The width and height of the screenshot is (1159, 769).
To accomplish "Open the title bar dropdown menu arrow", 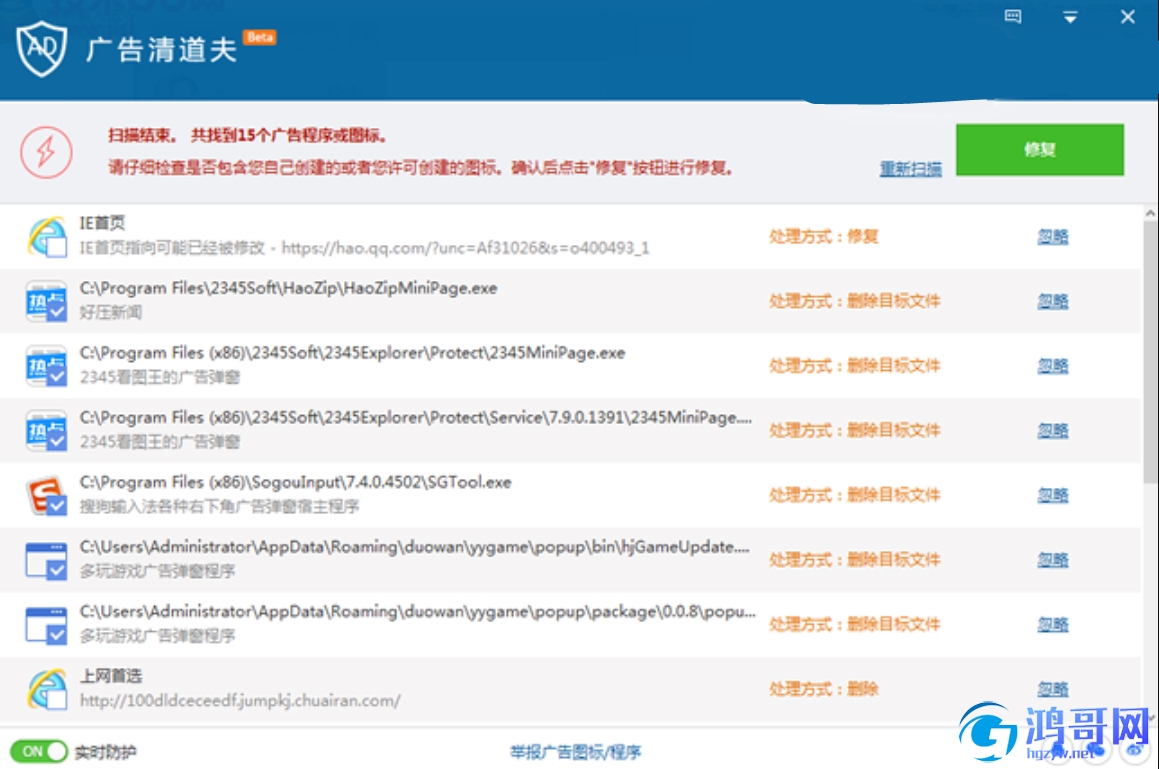I will (x=1070, y=17).
